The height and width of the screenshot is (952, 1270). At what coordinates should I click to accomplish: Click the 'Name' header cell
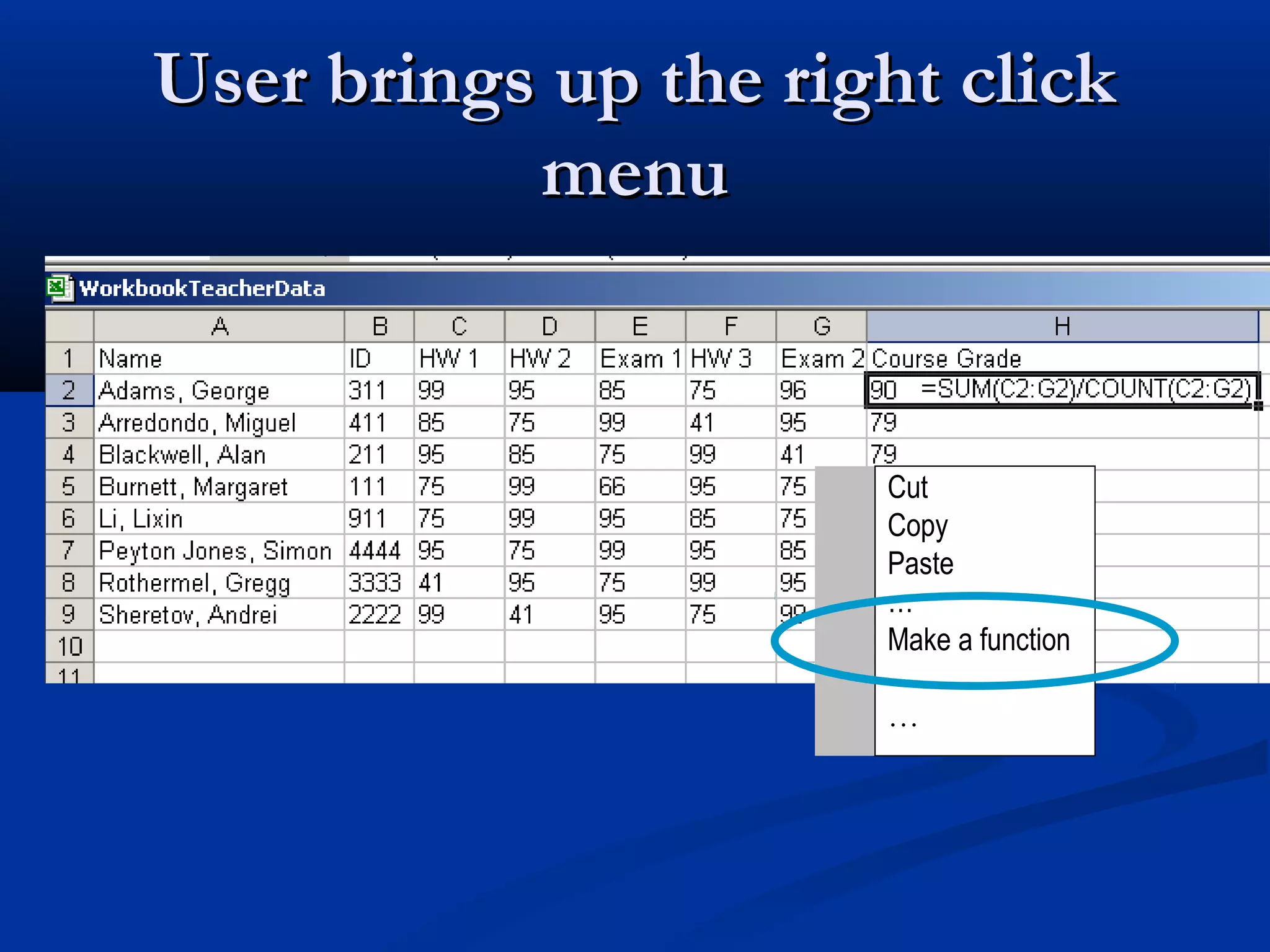[x=219, y=358]
